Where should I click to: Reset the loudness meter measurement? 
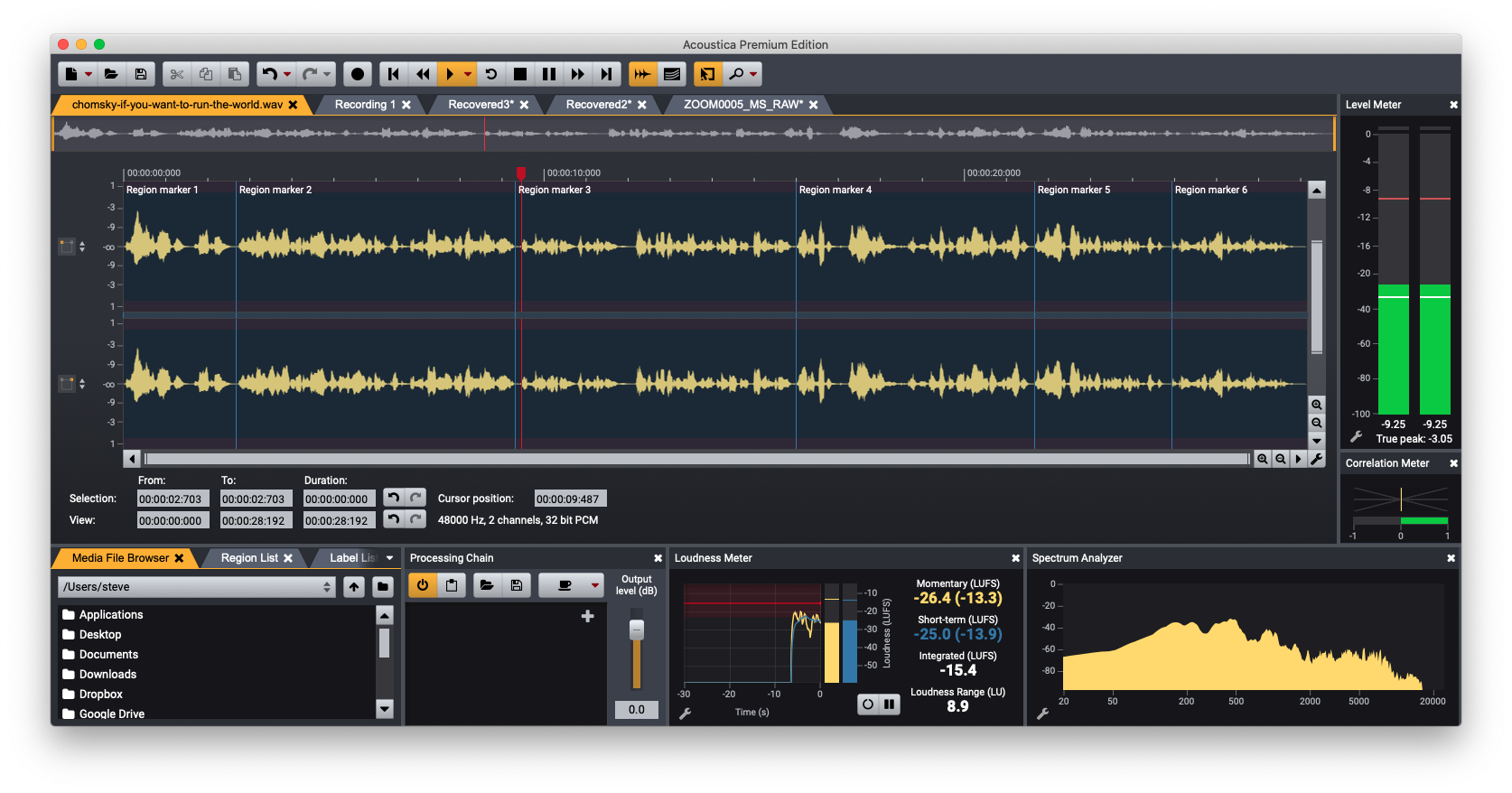click(868, 704)
